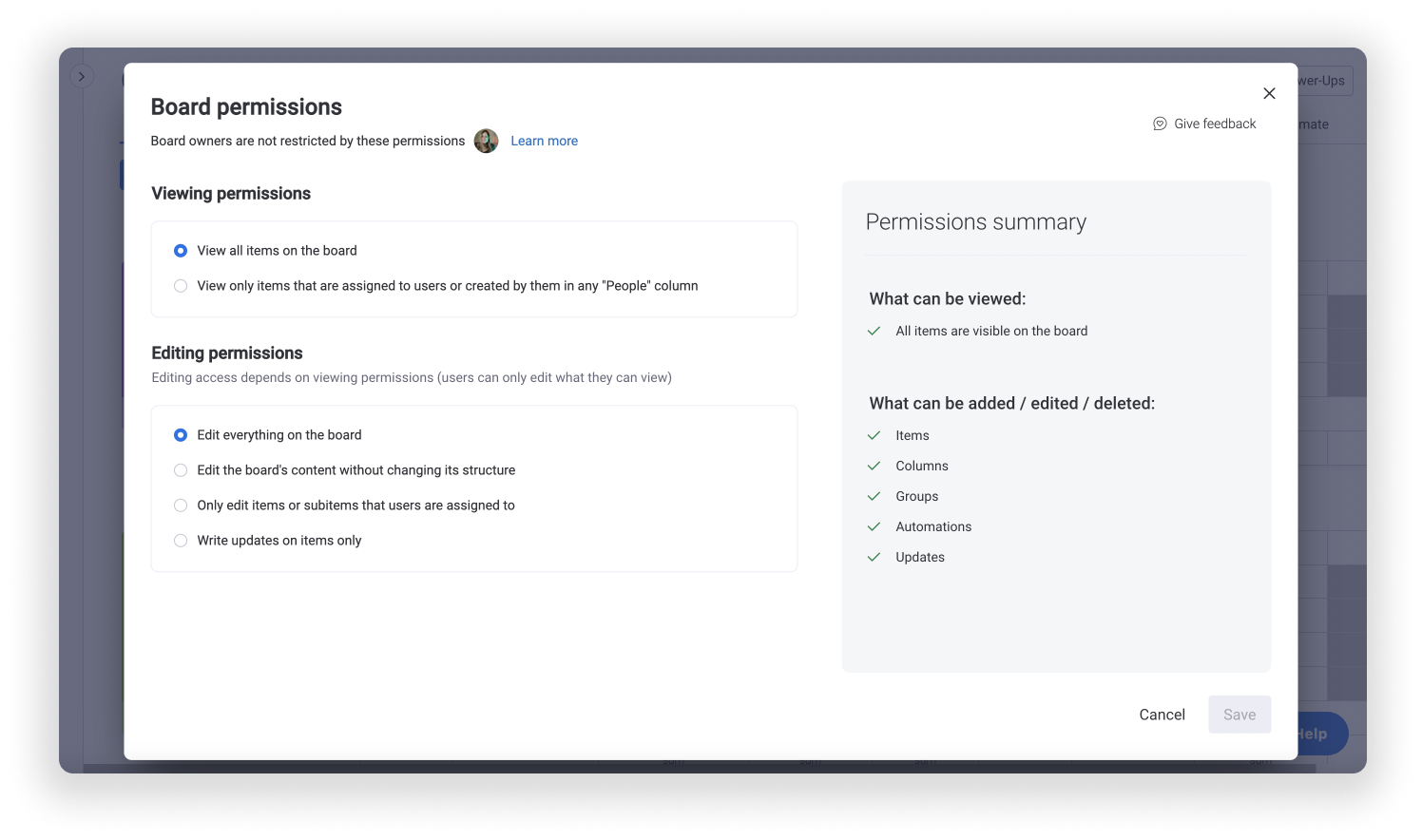1422x840 pixels.
Task: Click the checkmark beside Items in summary
Action: click(x=874, y=435)
